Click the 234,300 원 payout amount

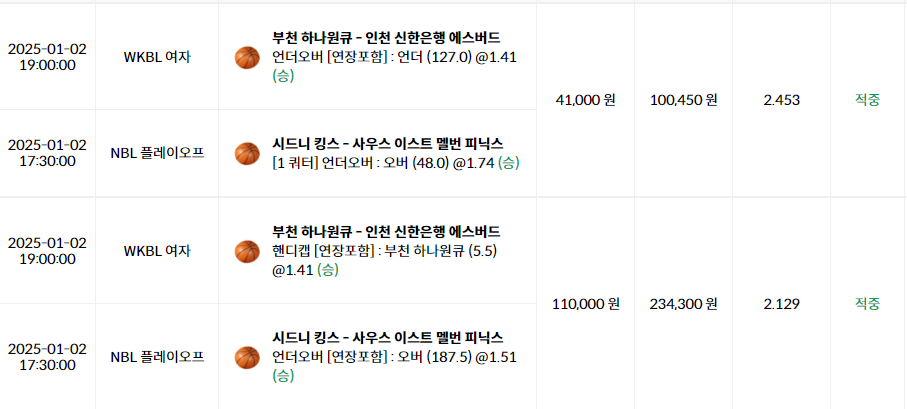coord(684,304)
